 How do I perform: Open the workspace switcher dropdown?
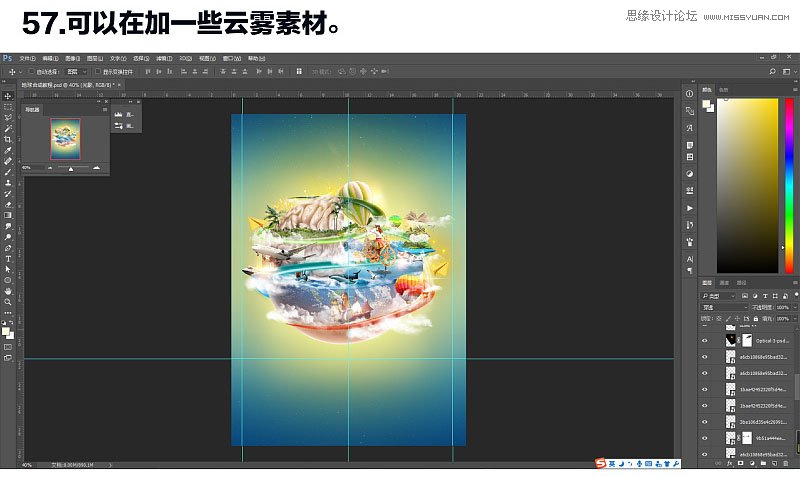point(789,72)
